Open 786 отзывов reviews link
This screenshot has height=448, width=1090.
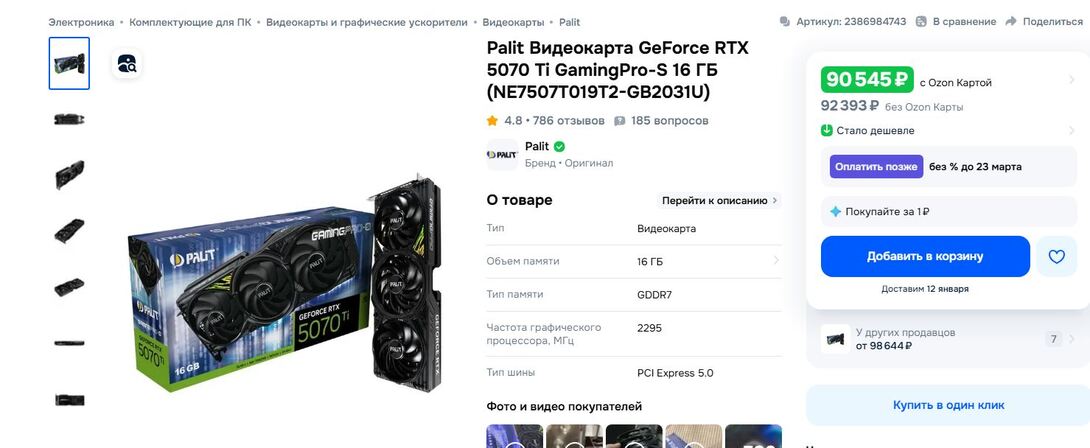click(569, 120)
